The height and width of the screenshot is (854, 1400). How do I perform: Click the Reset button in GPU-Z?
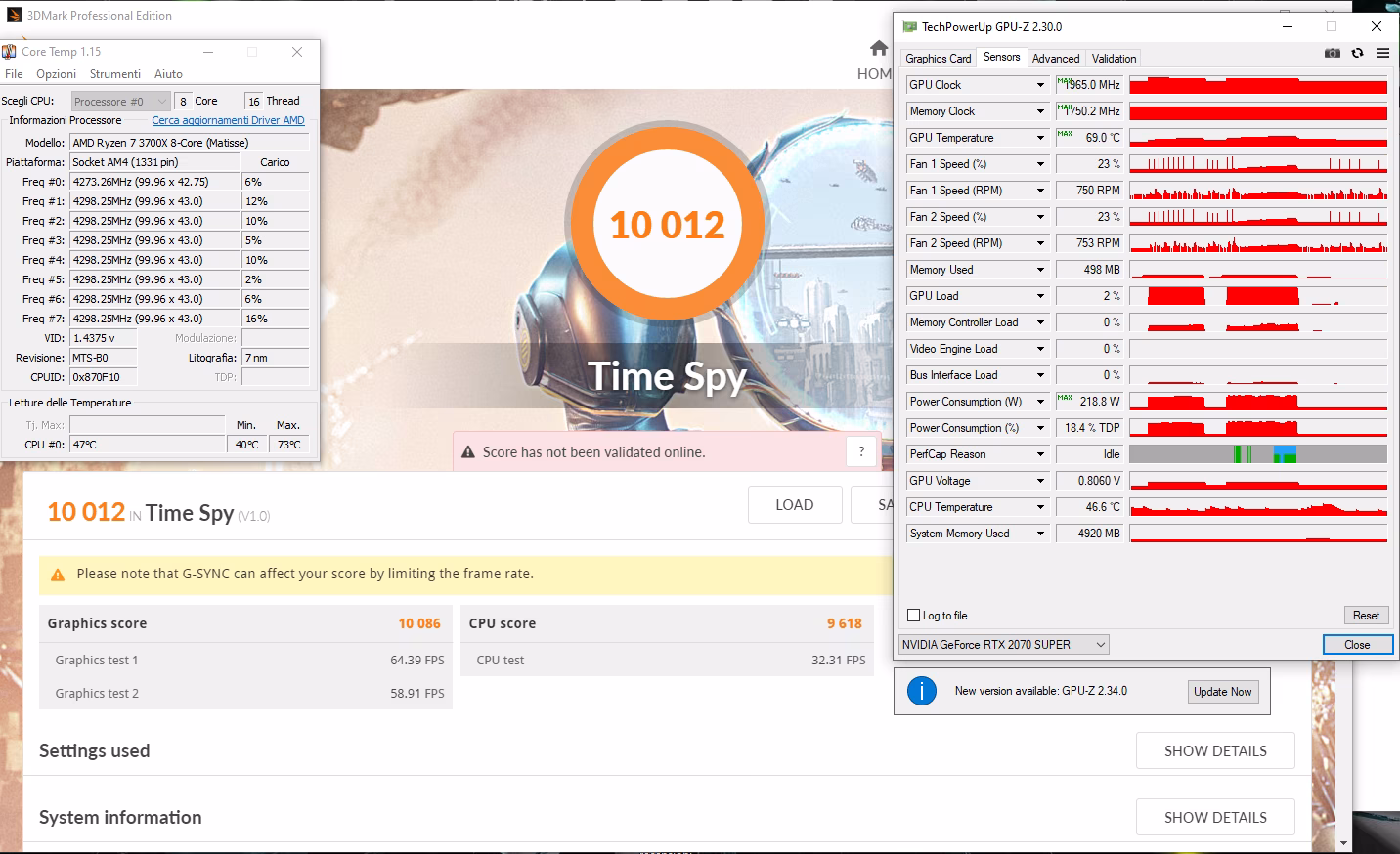pos(1366,616)
